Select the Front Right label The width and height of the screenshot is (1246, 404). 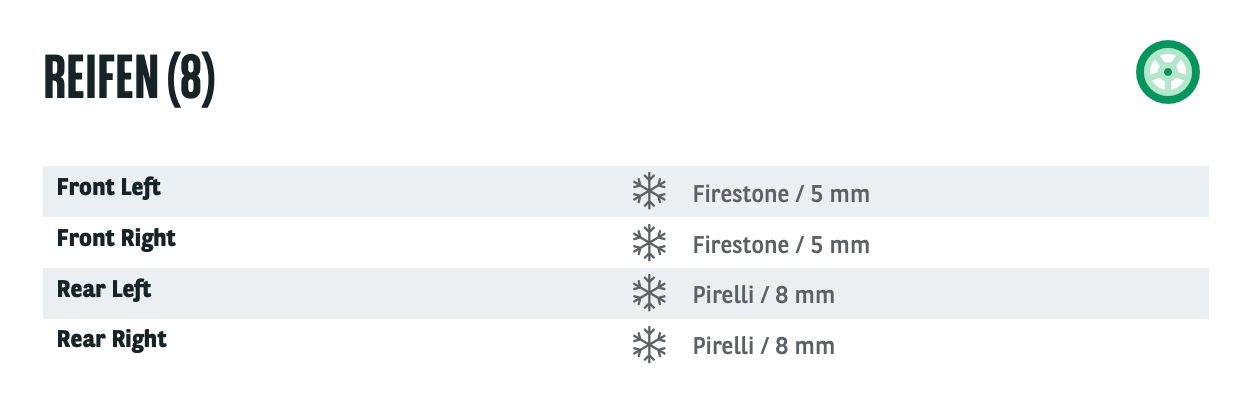[116, 239]
